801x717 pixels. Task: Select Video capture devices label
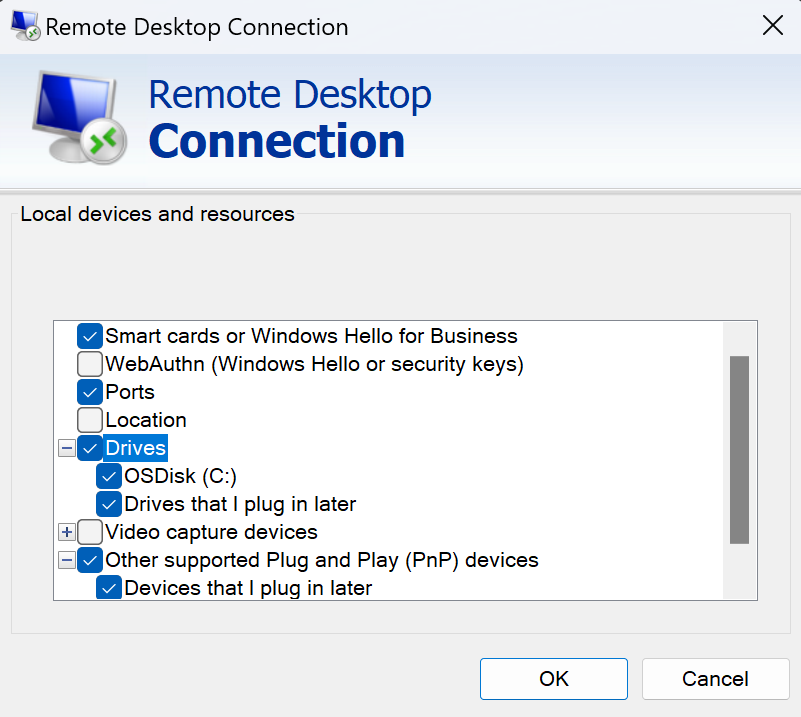[x=211, y=532]
